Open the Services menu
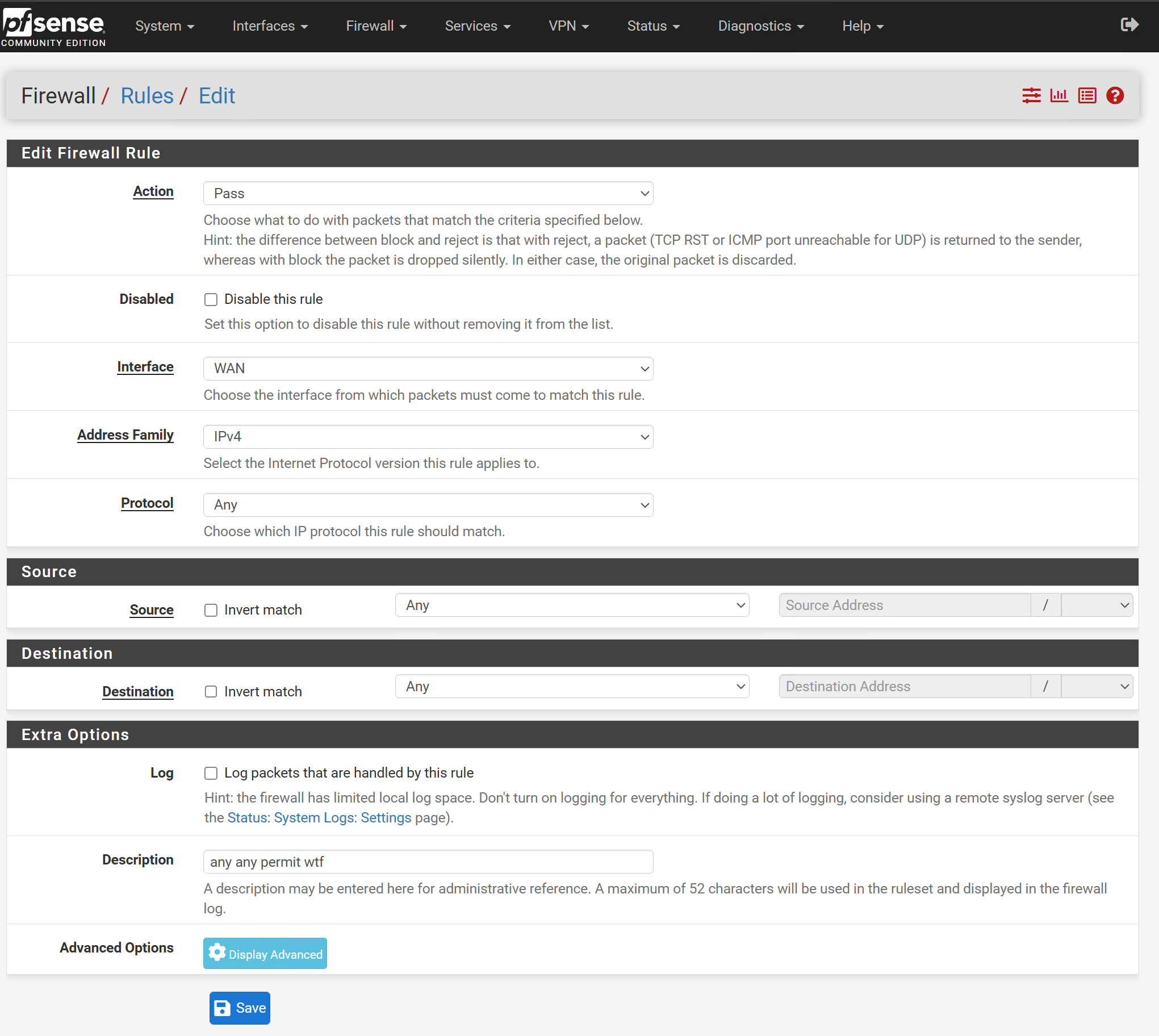Screen dimensions: 1159x1036 477,26
